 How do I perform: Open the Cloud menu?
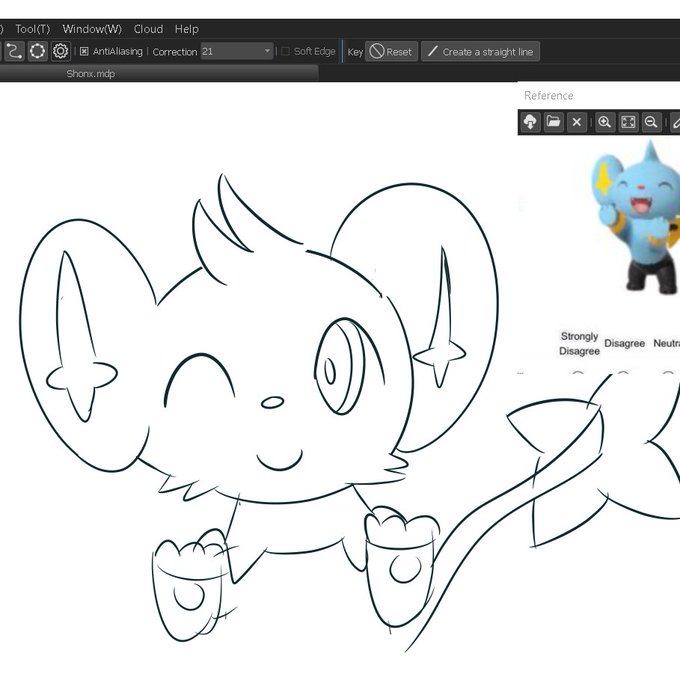pos(148,29)
